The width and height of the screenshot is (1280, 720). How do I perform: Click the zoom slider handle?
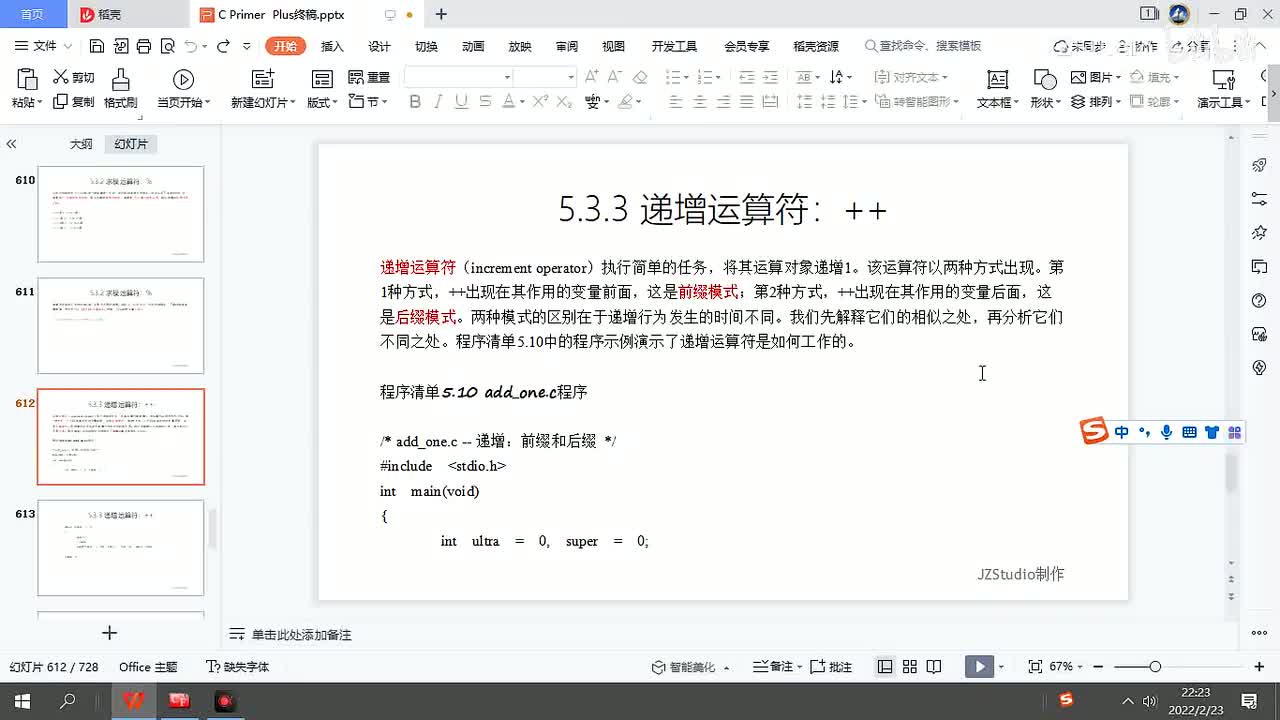click(1155, 666)
